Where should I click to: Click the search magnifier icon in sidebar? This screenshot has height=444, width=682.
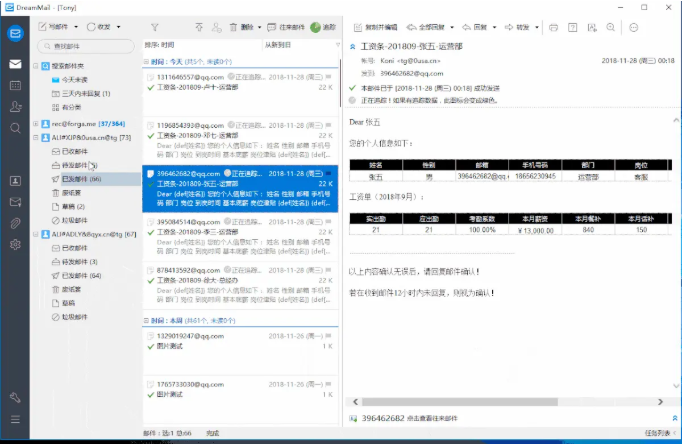coord(15,128)
